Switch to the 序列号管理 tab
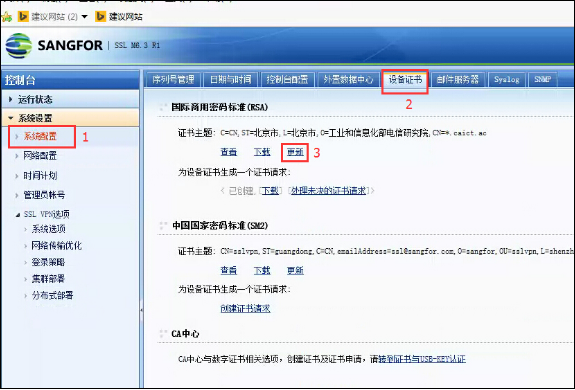This screenshot has width=575, height=390. (x=173, y=80)
